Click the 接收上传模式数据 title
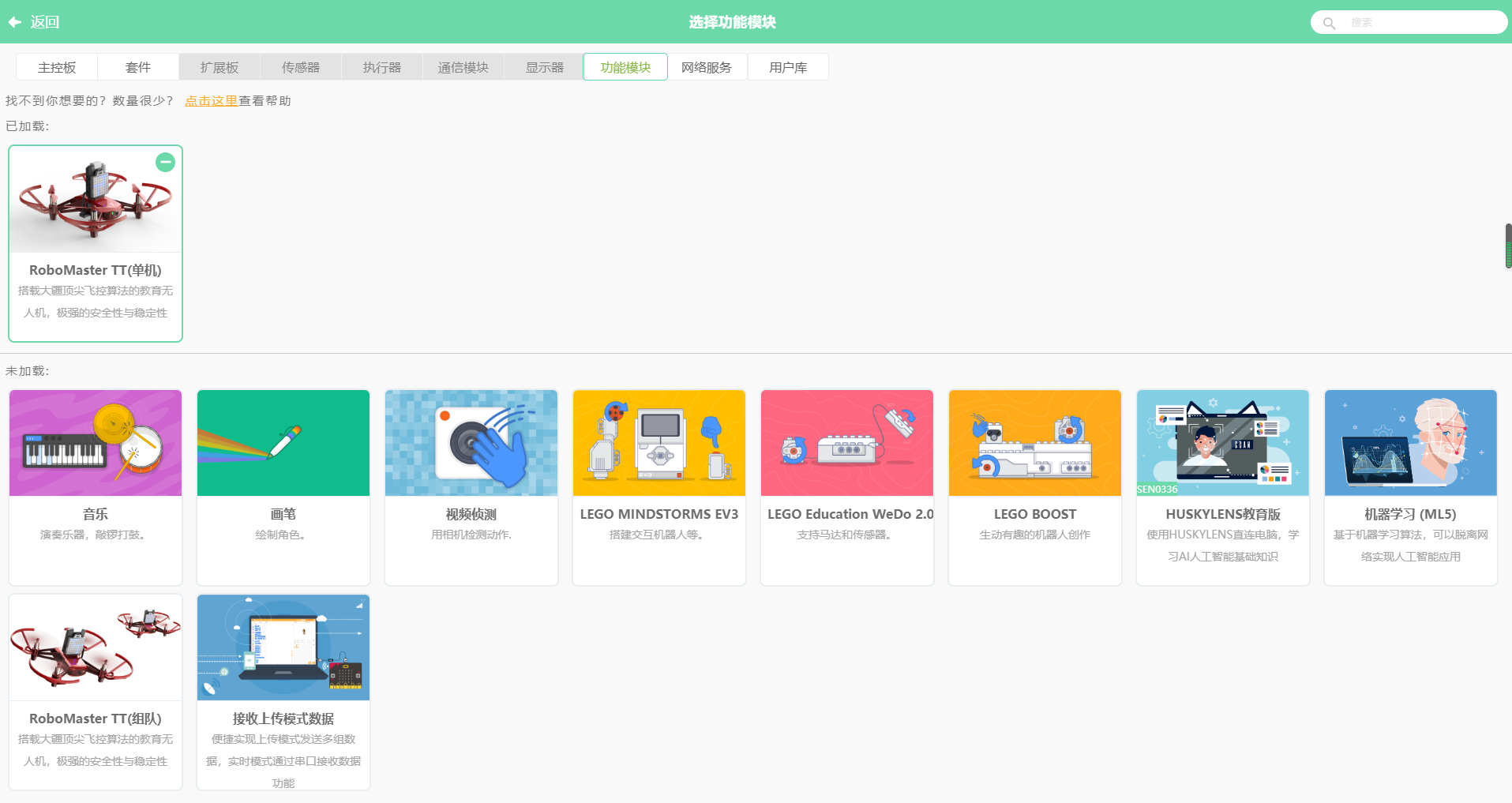 point(283,719)
